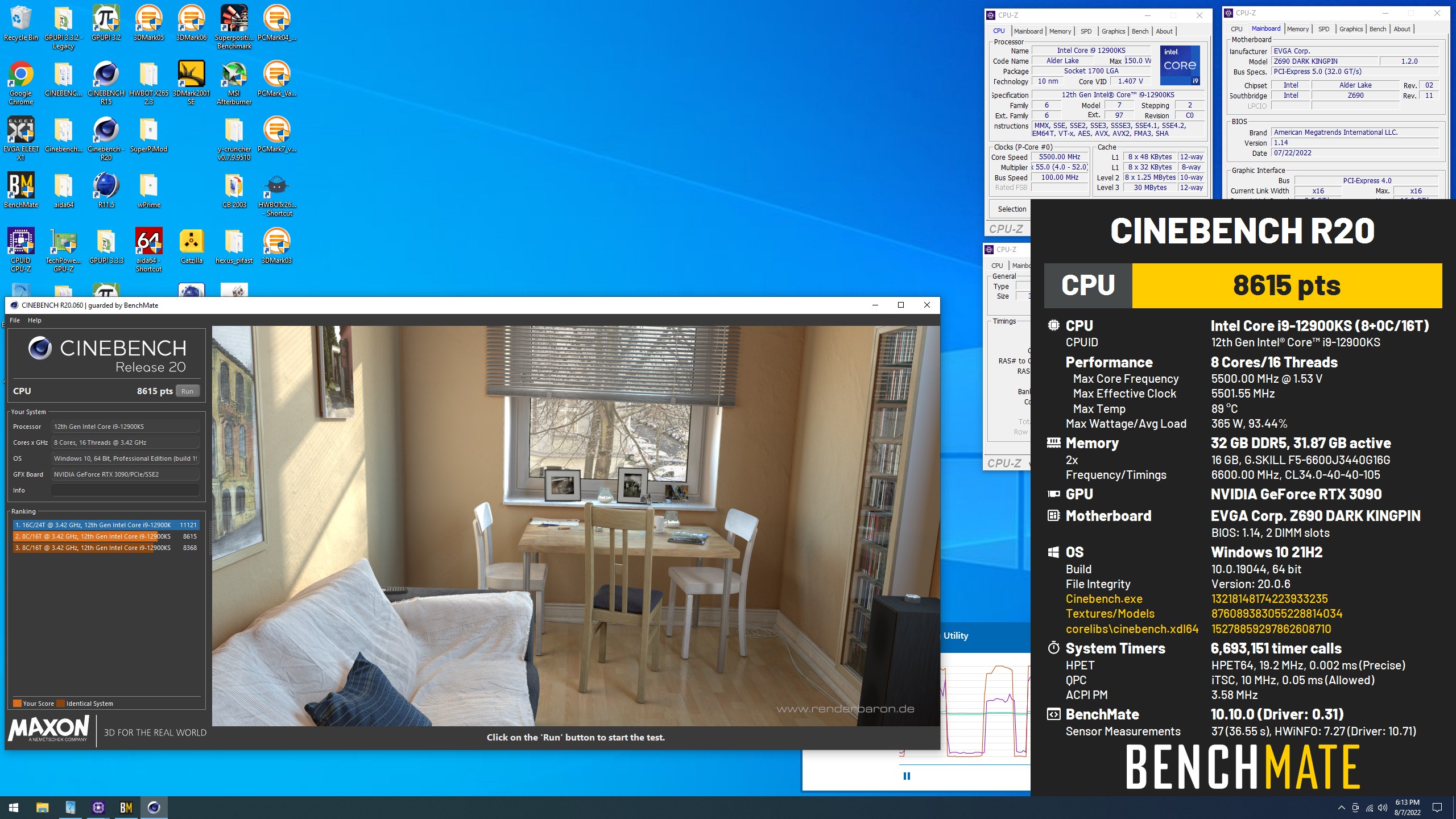The height and width of the screenshot is (819, 1456).
Task: Open GPUPI 3.2 desktop icon
Action: coord(106,23)
